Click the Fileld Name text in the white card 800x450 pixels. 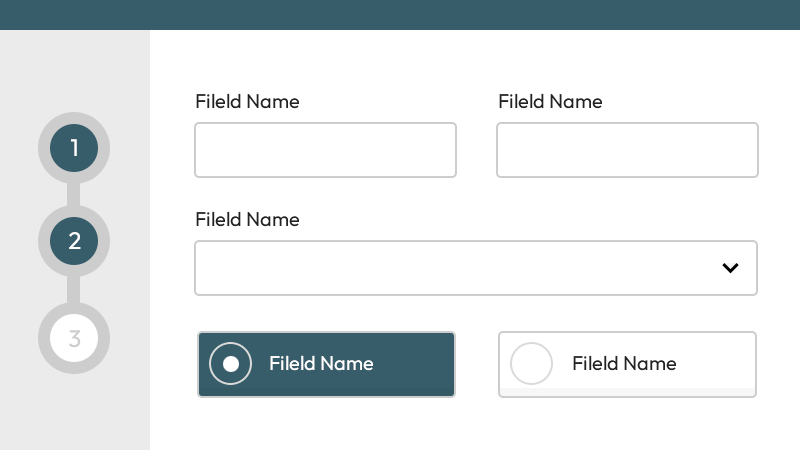[624, 364]
